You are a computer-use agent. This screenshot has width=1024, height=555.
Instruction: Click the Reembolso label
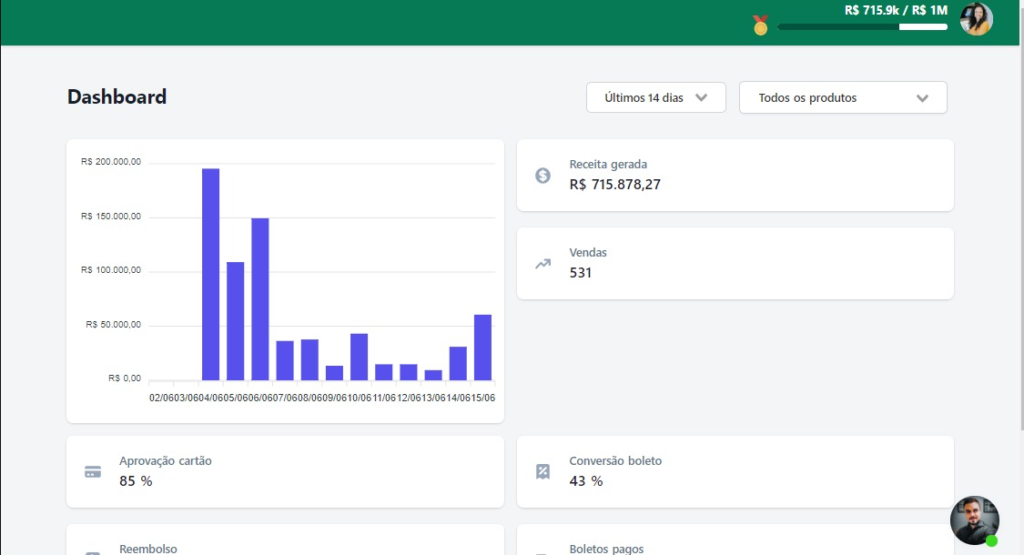(x=148, y=548)
